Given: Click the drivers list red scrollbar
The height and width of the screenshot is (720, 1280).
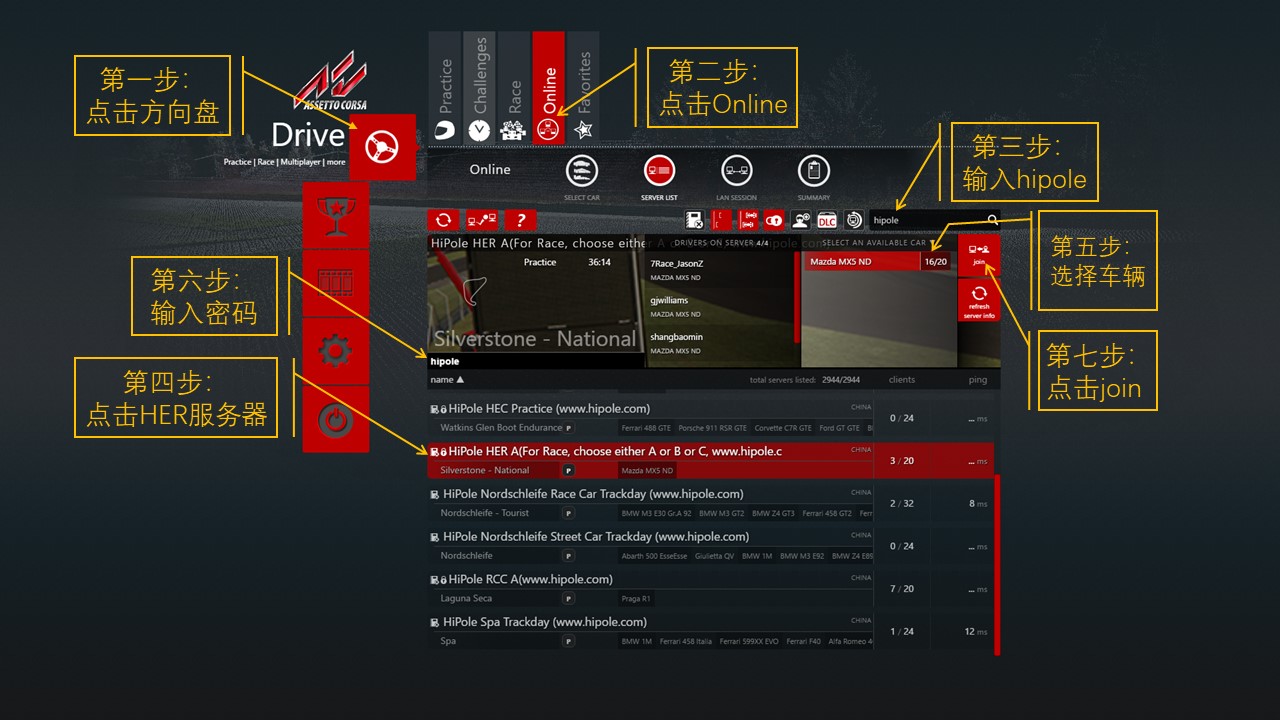Looking at the screenshot, I should (x=797, y=297).
